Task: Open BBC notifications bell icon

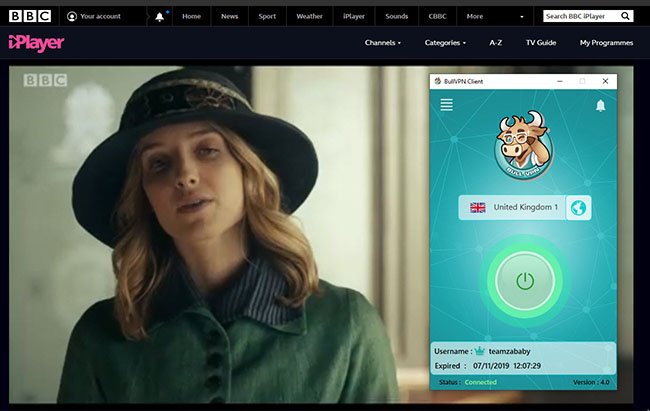Action: coord(160,17)
